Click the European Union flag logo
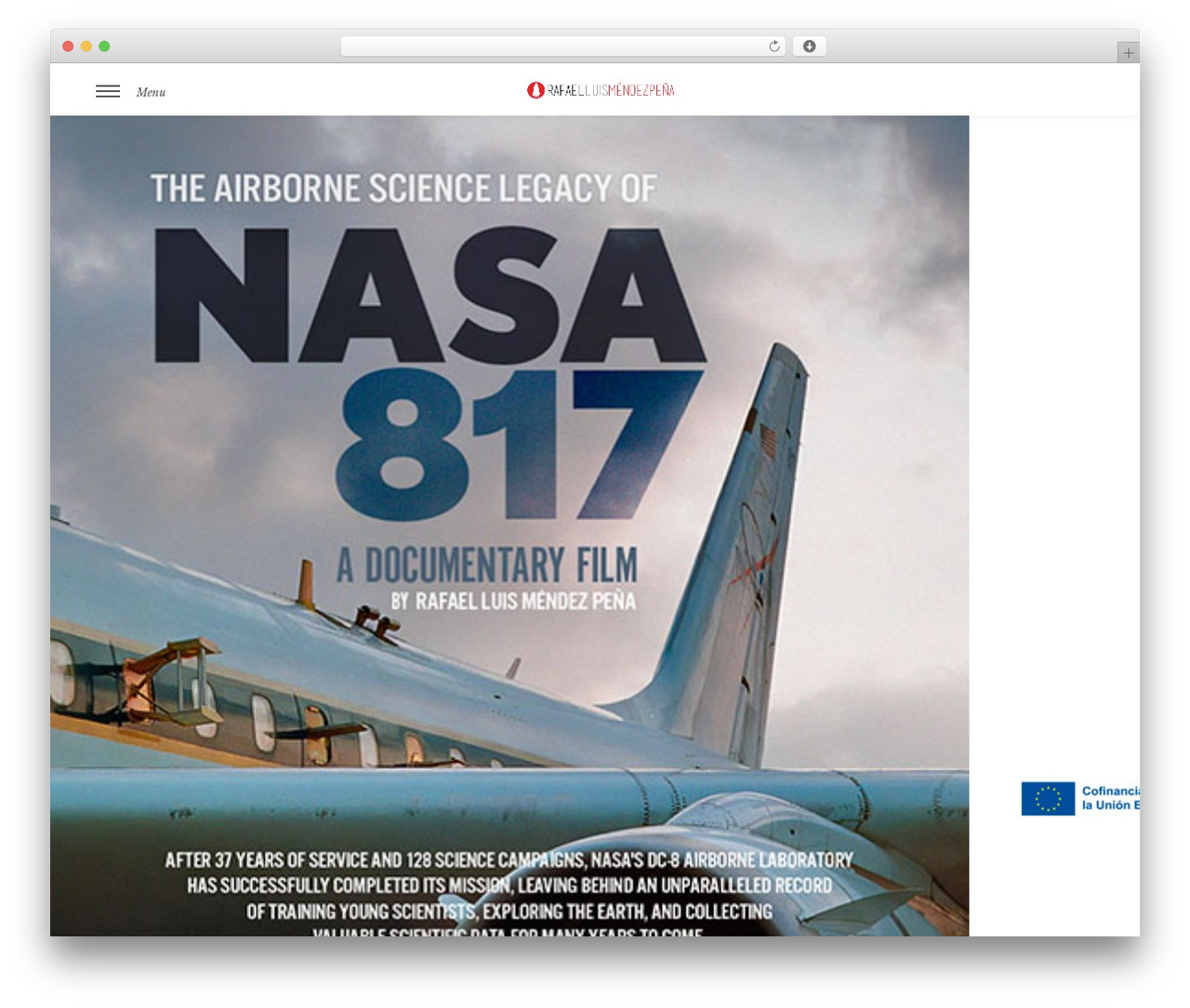This screenshot has width=1190, height=1008. pos(1048,799)
